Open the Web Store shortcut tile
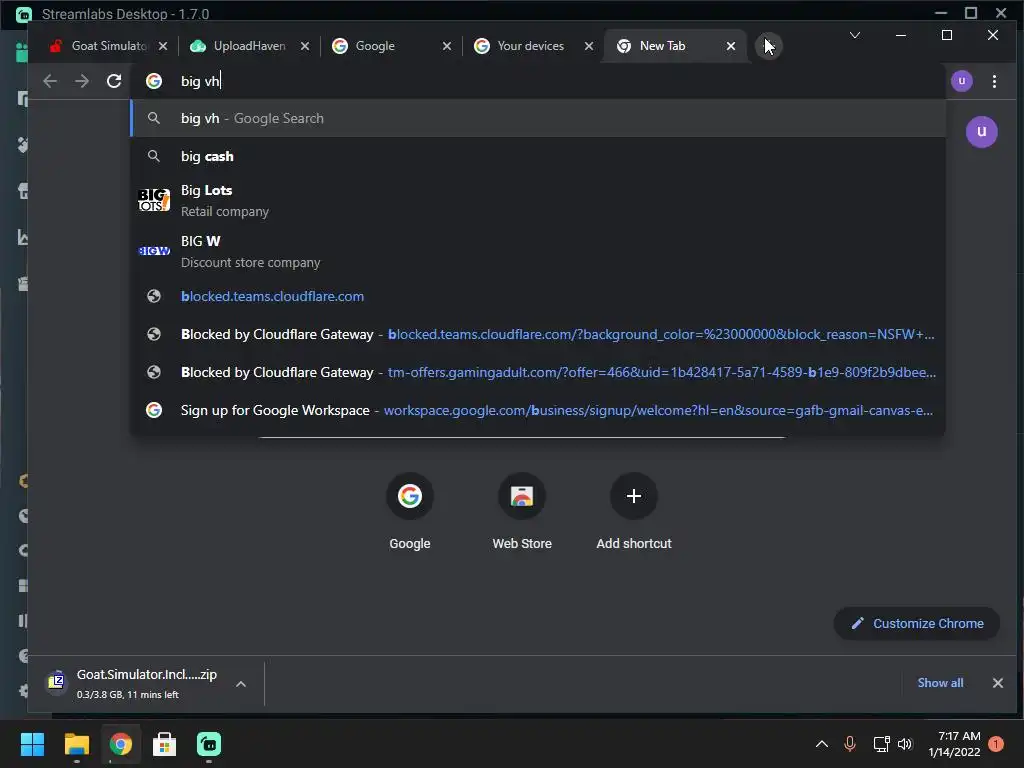Screen dimensions: 1024x768 522,511
